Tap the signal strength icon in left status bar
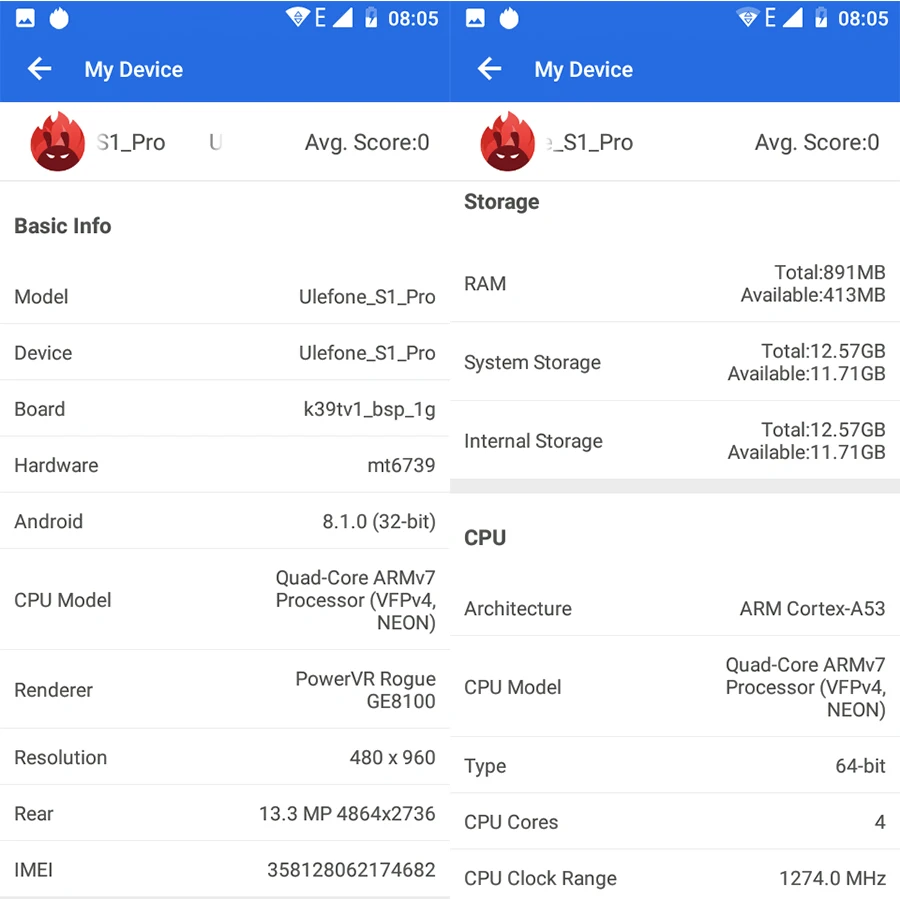Image resolution: width=900 pixels, height=899 pixels. coord(343,18)
